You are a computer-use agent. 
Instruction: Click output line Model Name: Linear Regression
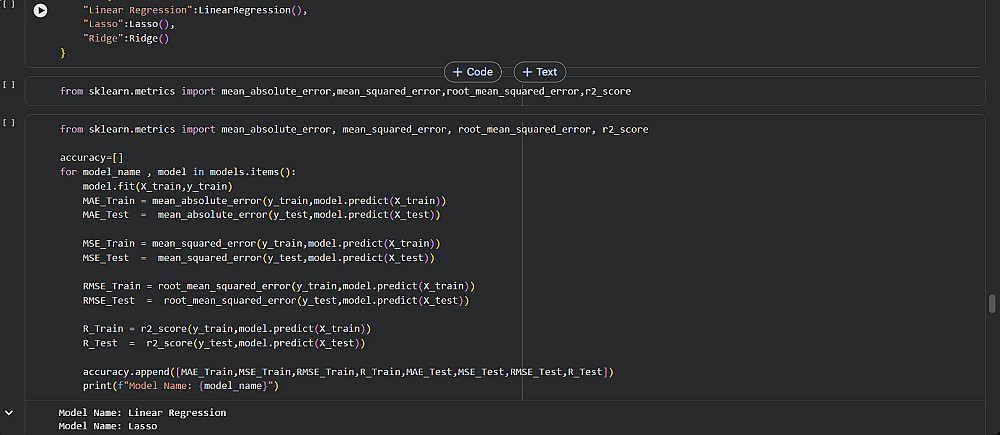pyautogui.click(x=142, y=413)
